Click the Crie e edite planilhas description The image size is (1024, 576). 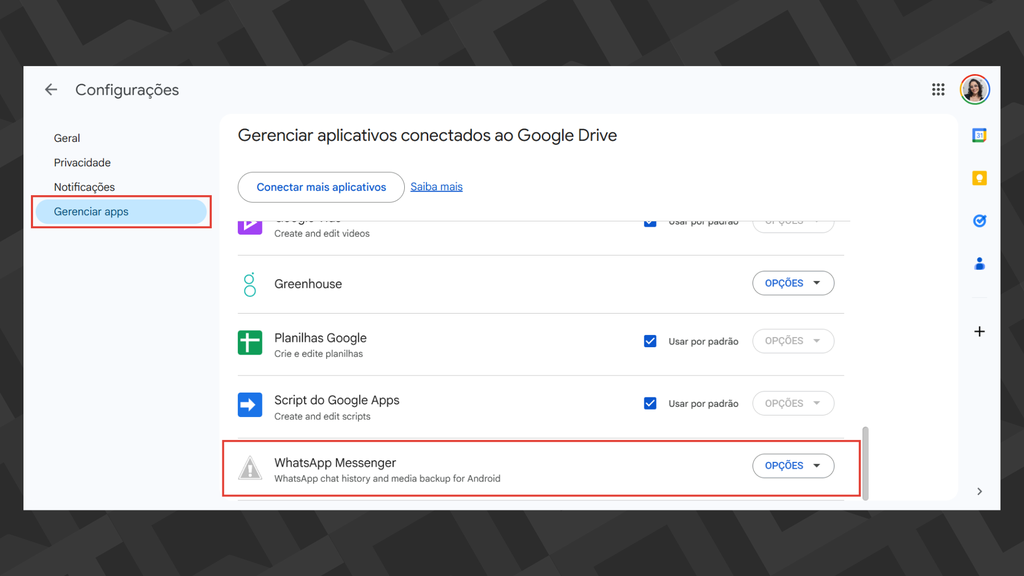[318, 354]
